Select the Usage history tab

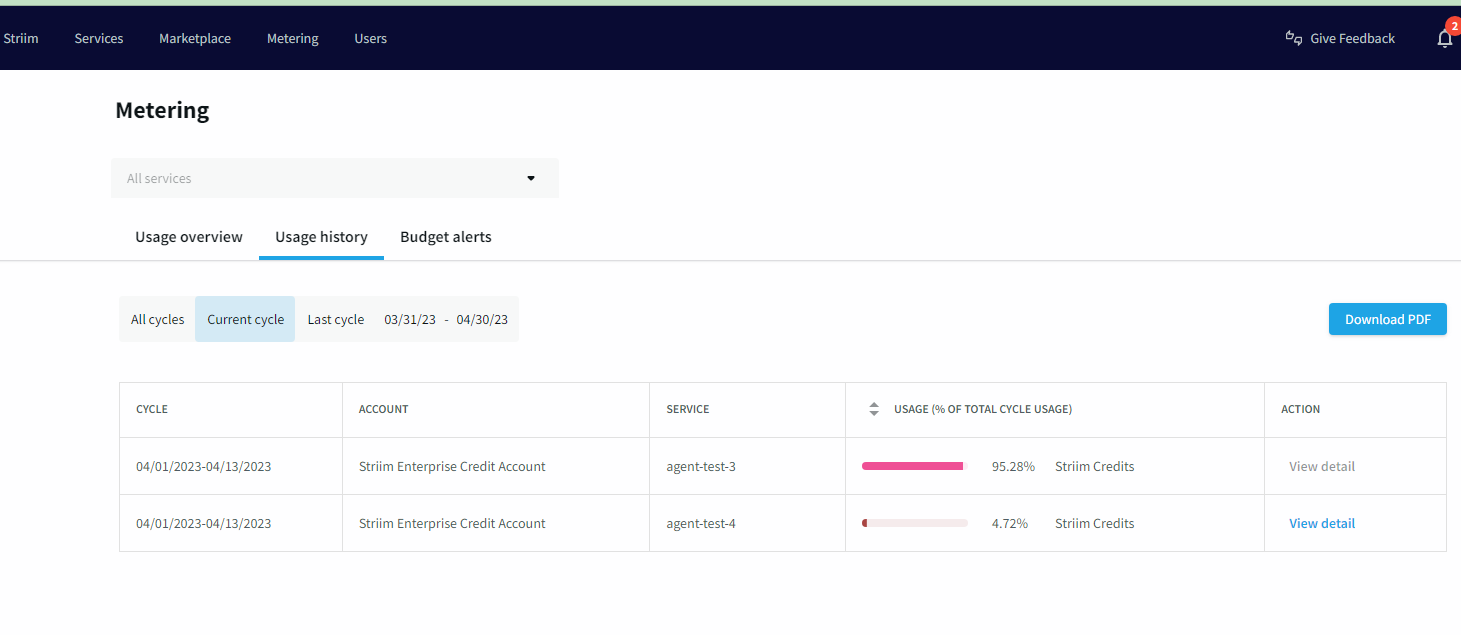pyautogui.click(x=321, y=237)
